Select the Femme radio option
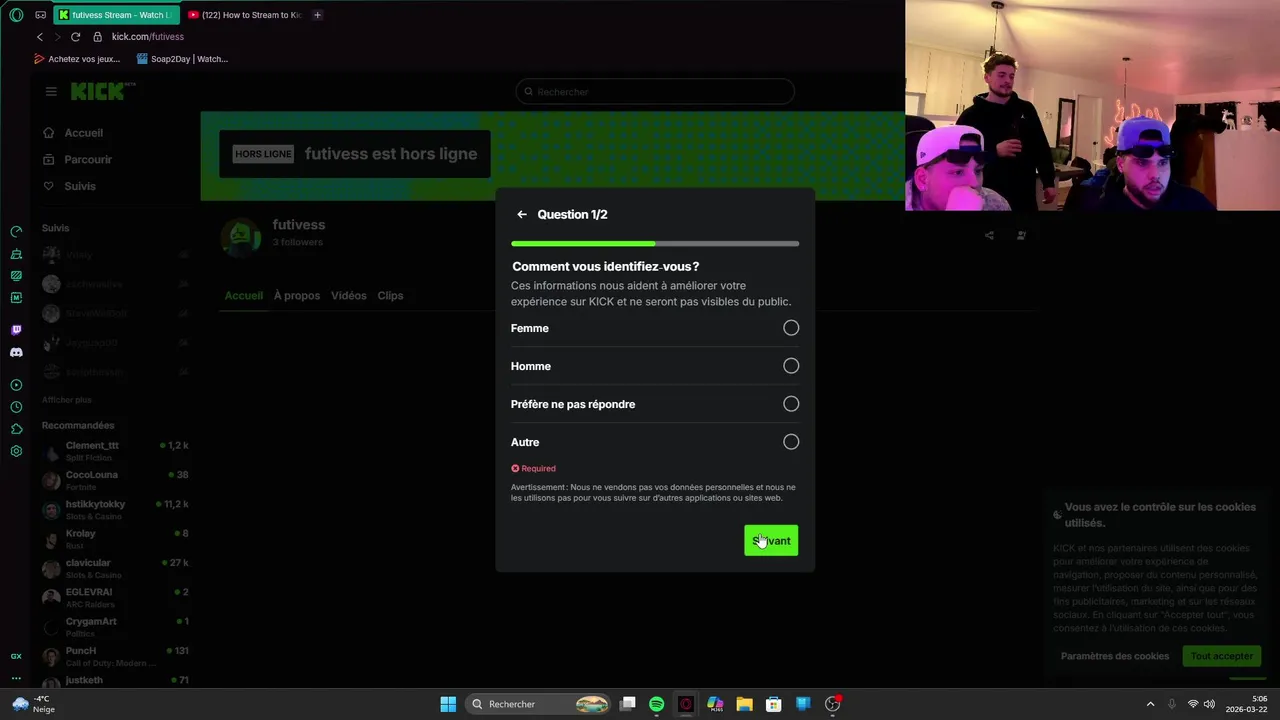1280x720 pixels. 791,328
